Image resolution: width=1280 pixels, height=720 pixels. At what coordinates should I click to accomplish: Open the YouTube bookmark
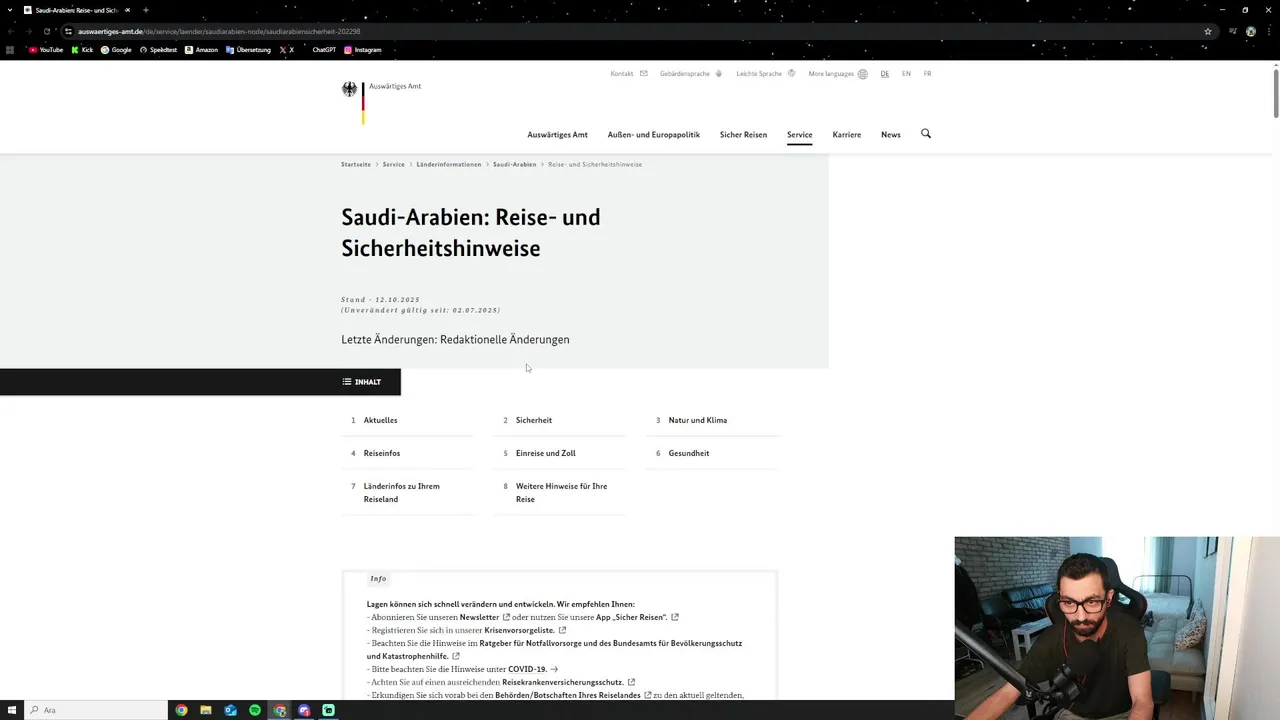pyautogui.click(x=46, y=50)
